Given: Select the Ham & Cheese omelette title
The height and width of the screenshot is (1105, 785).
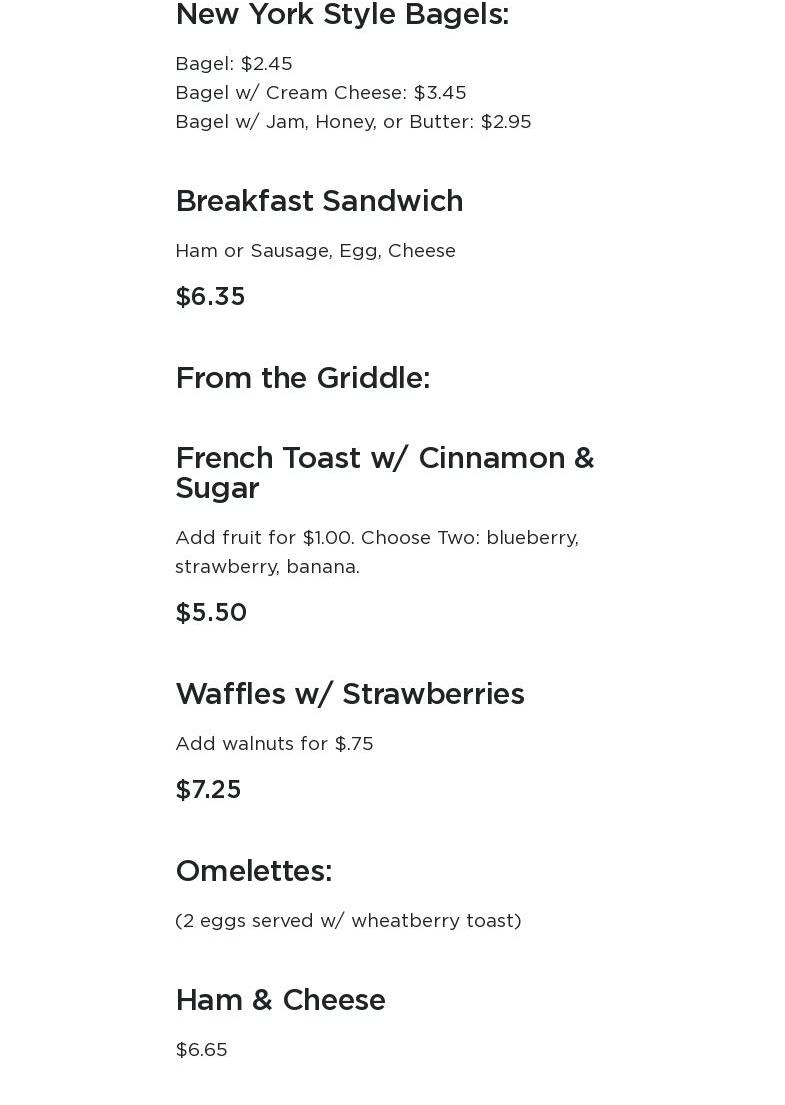Looking at the screenshot, I should (x=280, y=1000).
